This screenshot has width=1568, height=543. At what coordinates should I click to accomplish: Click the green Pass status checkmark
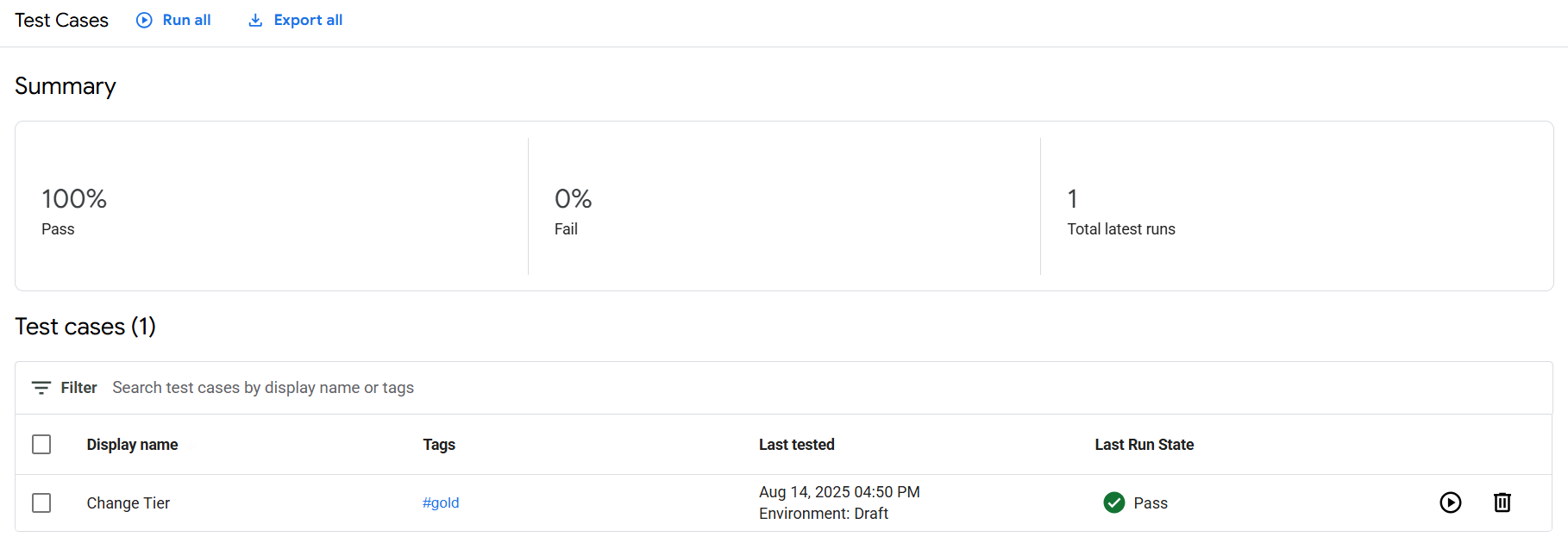tap(1114, 502)
